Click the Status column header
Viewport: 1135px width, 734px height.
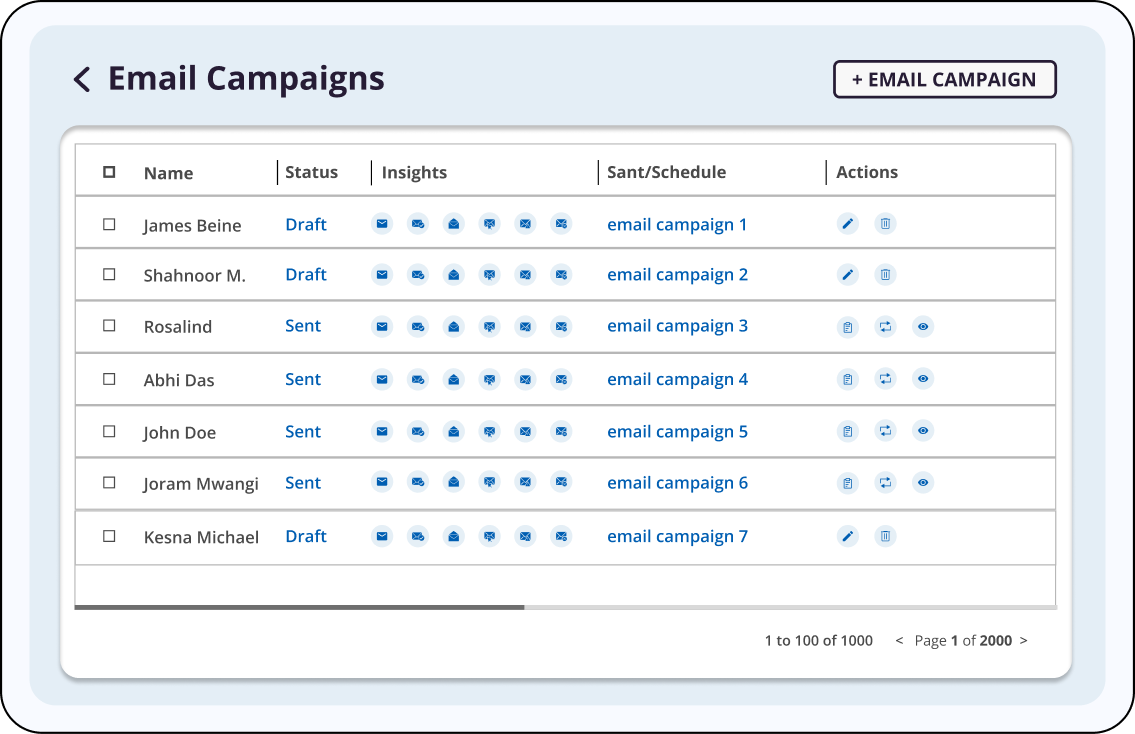click(x=311, y=172)
